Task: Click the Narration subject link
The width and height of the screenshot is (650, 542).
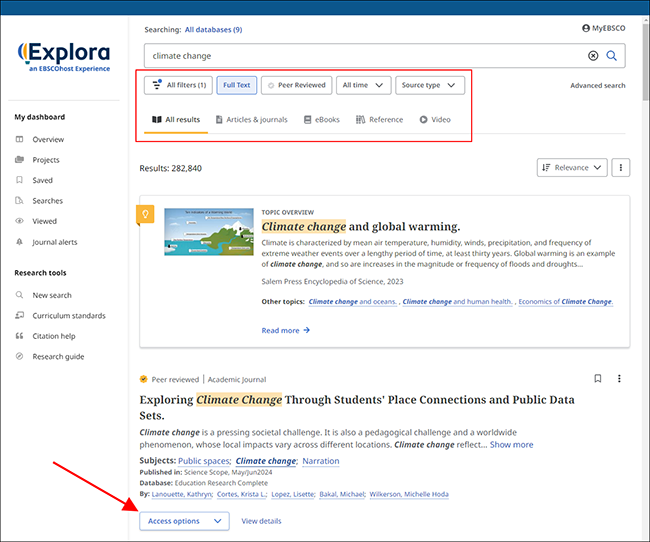Action: pyautogui.click(x=321, y=461)
